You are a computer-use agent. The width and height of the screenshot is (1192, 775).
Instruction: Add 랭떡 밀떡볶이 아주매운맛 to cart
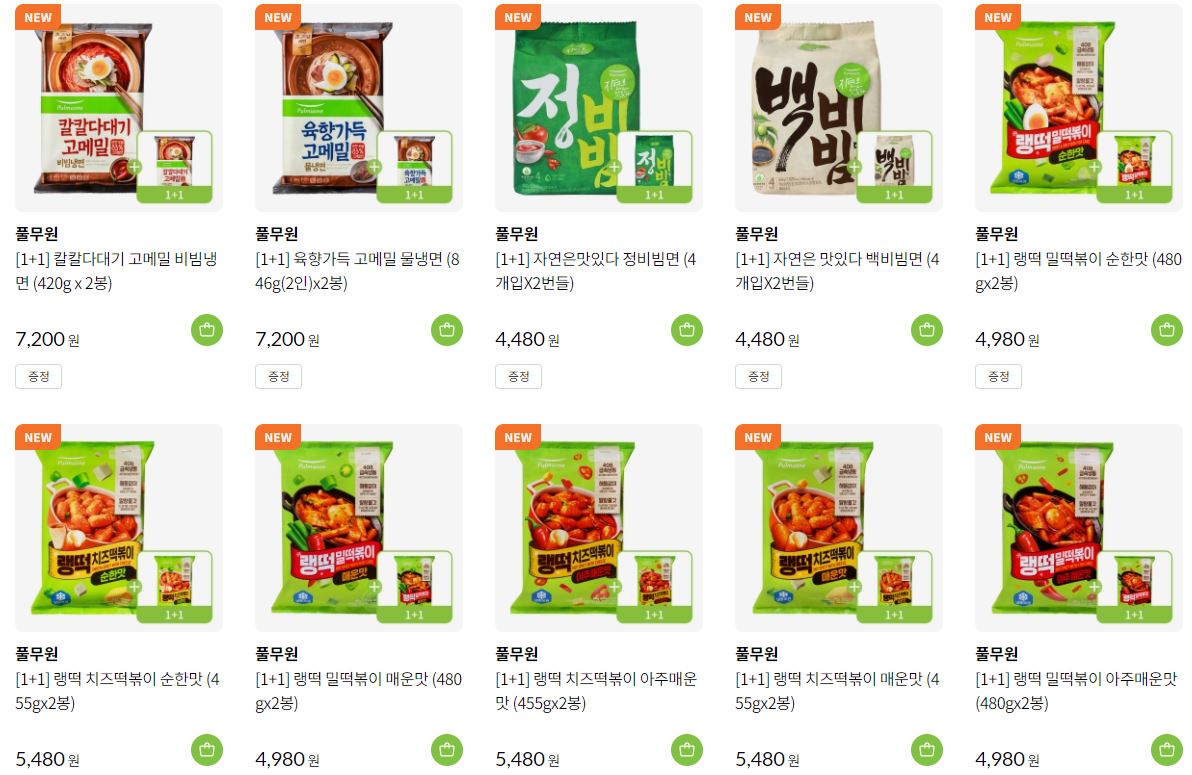[x=1167, y=750]
